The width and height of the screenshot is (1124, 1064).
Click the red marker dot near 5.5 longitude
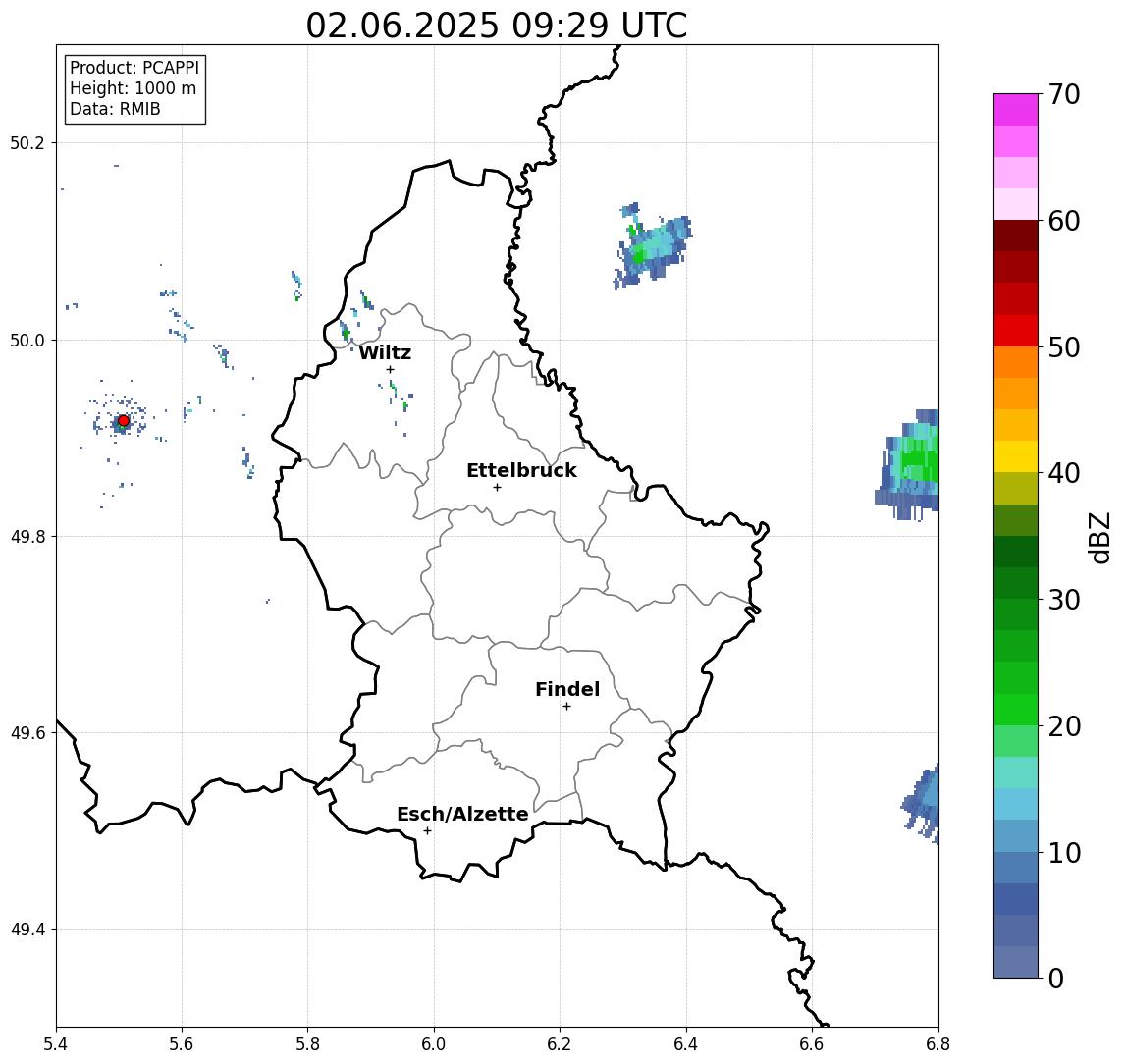coord(124,421)
